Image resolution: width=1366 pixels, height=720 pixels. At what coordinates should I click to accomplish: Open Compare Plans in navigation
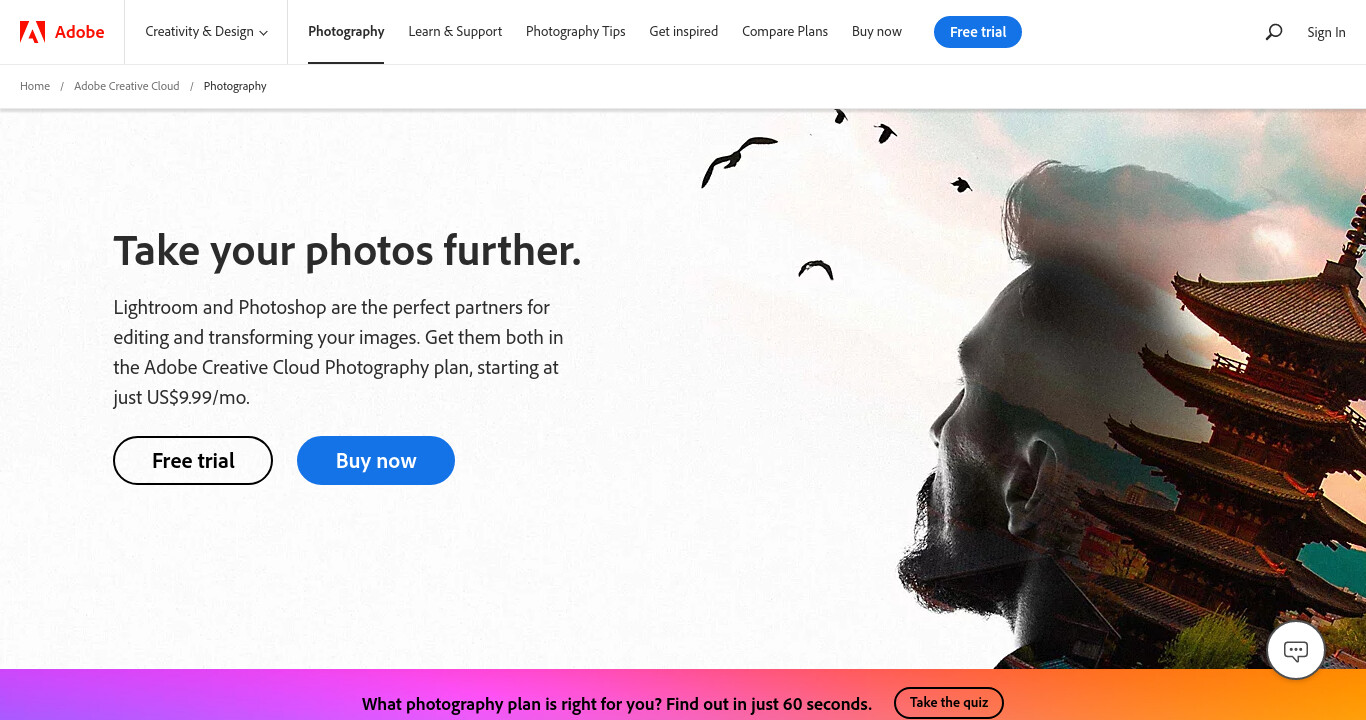(785, 32)
